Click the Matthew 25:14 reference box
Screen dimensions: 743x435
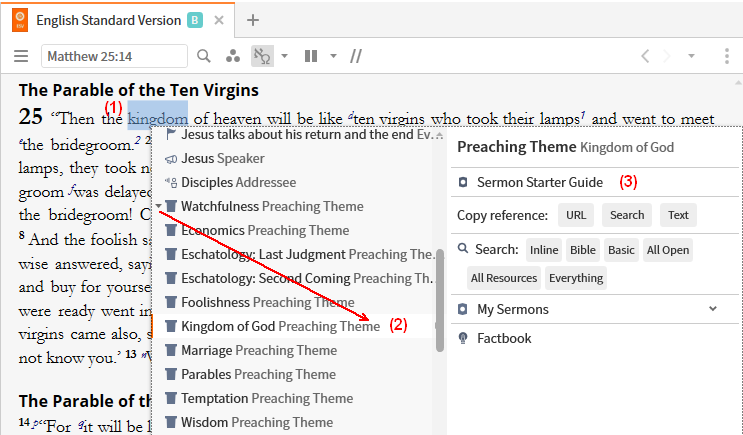pos(114,56)
